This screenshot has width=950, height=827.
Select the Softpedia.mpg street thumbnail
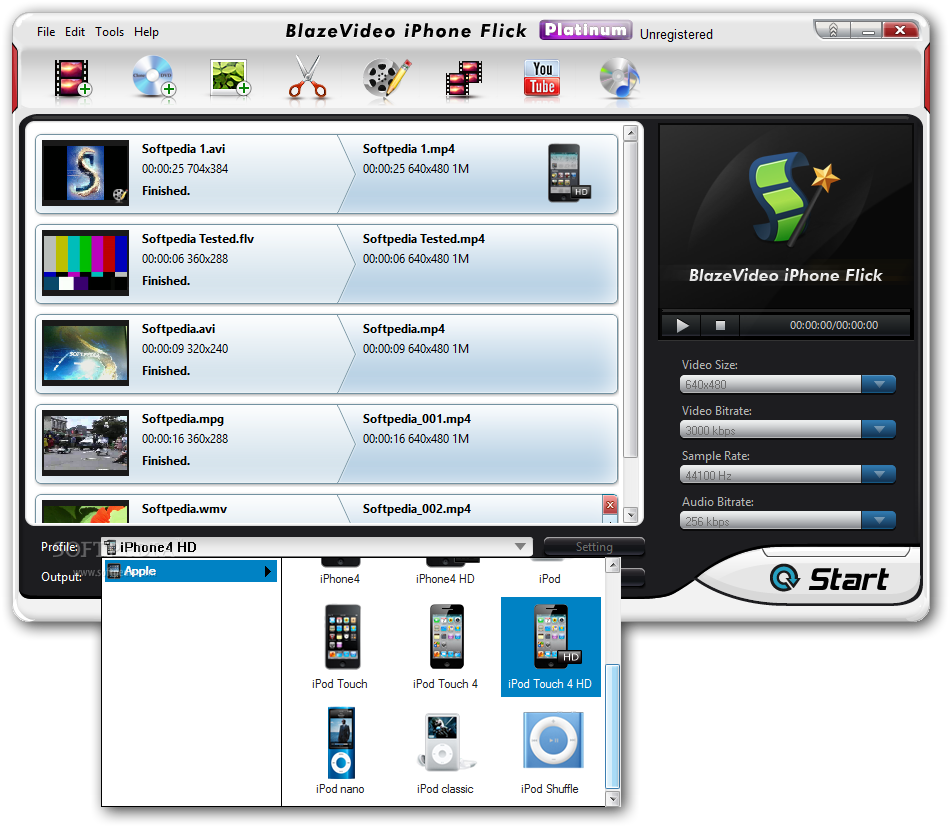(x=85, y=443)
